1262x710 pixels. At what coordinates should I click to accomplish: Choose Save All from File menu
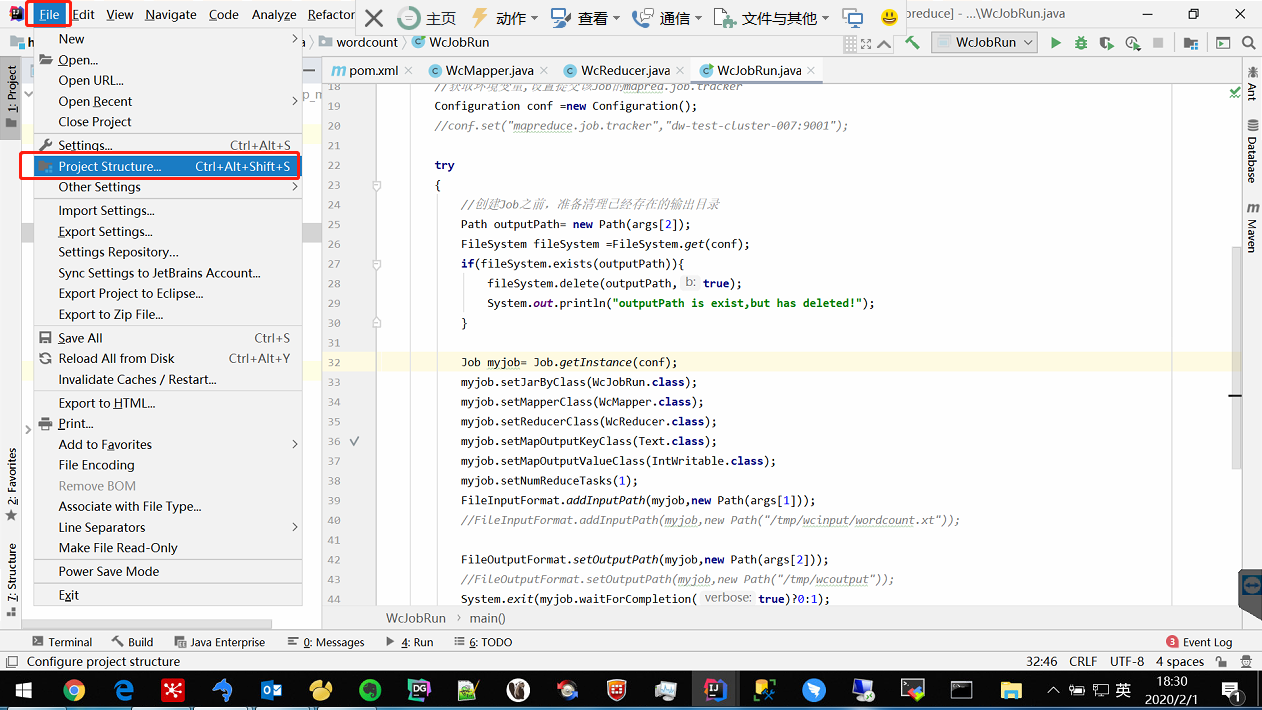(x=167, y=338)
